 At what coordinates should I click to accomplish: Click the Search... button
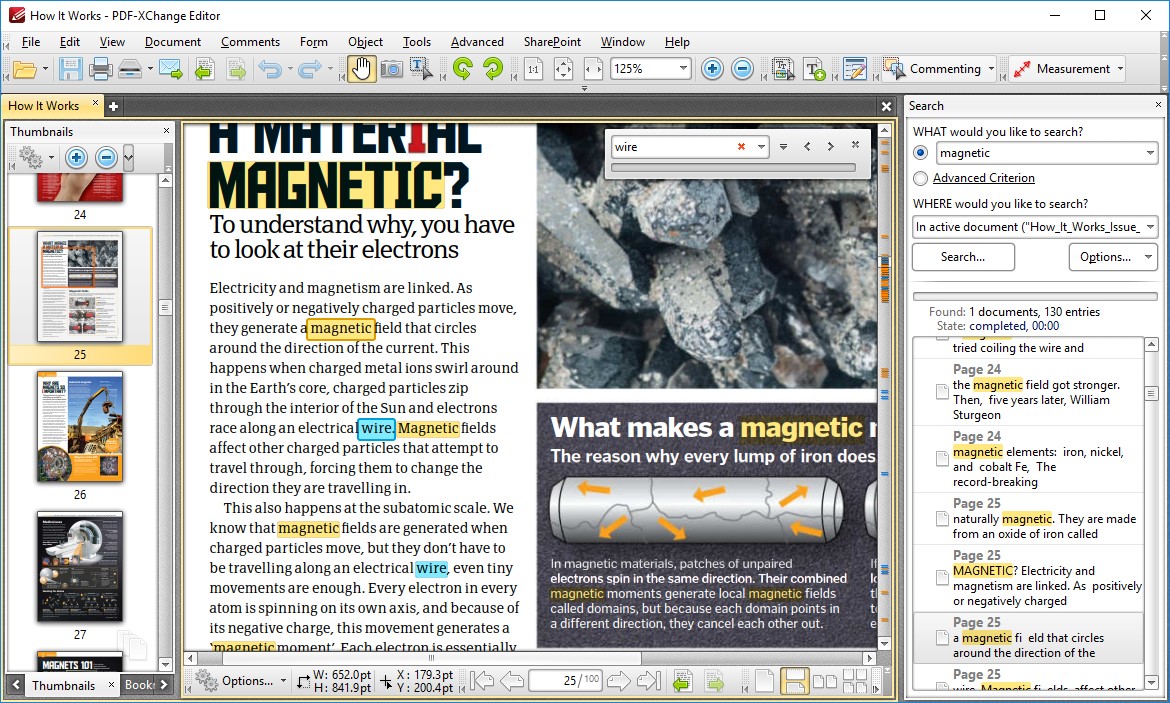click(963, 257)
